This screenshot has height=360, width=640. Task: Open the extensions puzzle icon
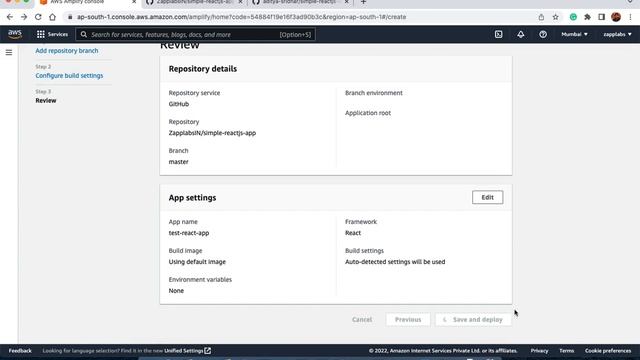click(x=587, y=17)
